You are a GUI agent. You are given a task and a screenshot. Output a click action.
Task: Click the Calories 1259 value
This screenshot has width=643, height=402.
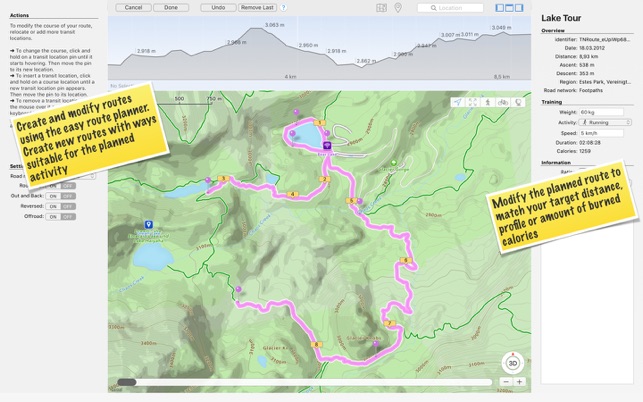[x=585, y=151]
